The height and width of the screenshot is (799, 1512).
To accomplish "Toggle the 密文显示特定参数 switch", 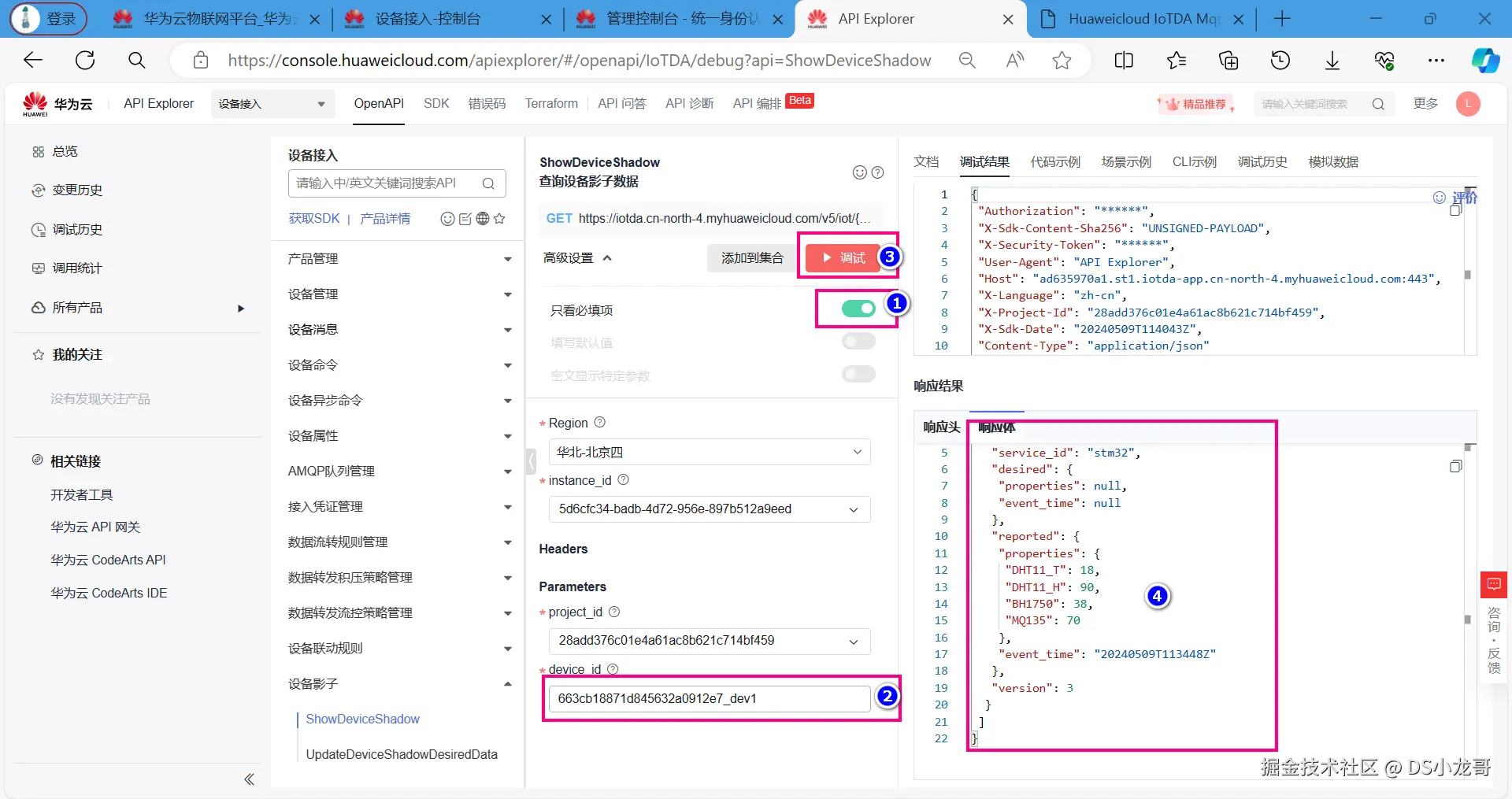I will [858, 374].
